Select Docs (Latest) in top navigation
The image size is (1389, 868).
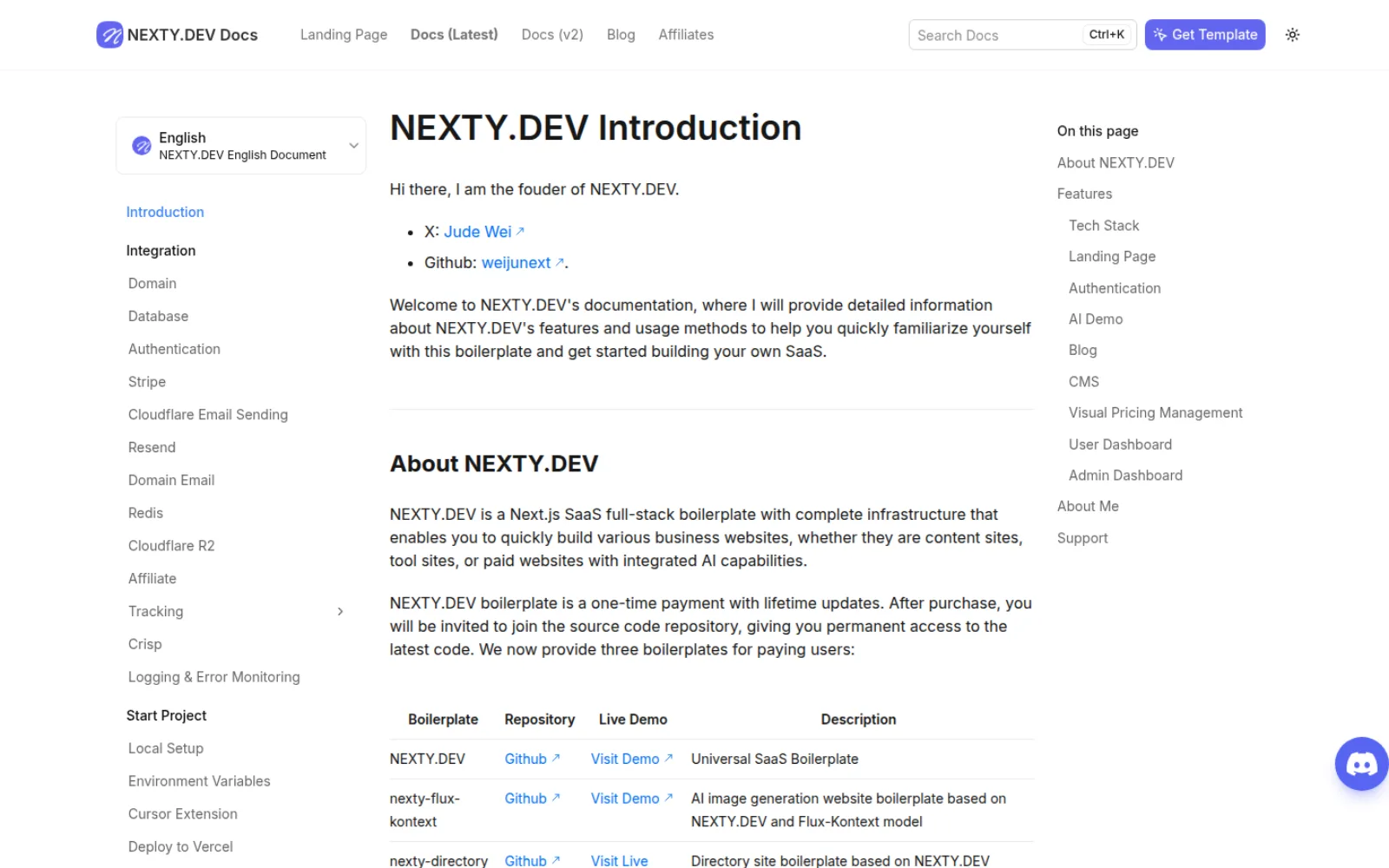click(454, 35)
